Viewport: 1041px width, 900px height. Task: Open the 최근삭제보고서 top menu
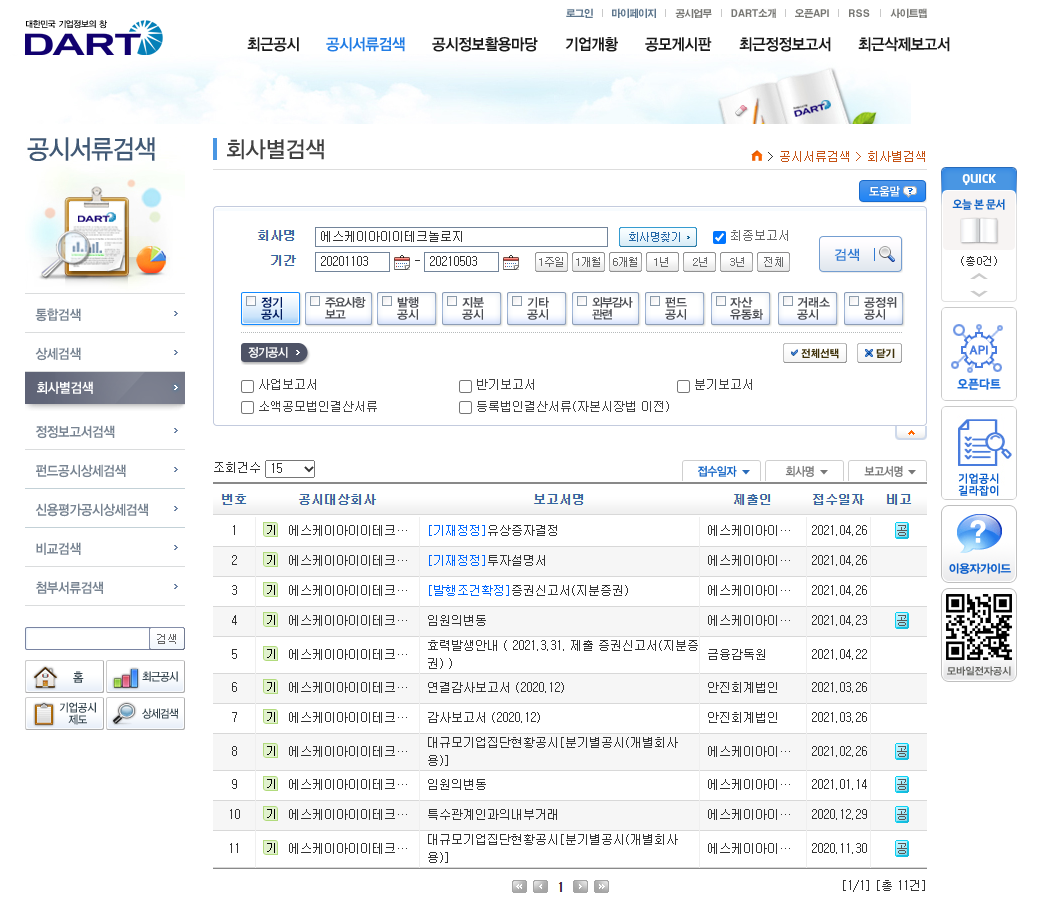pyautogui.click(x=904, y=44)
